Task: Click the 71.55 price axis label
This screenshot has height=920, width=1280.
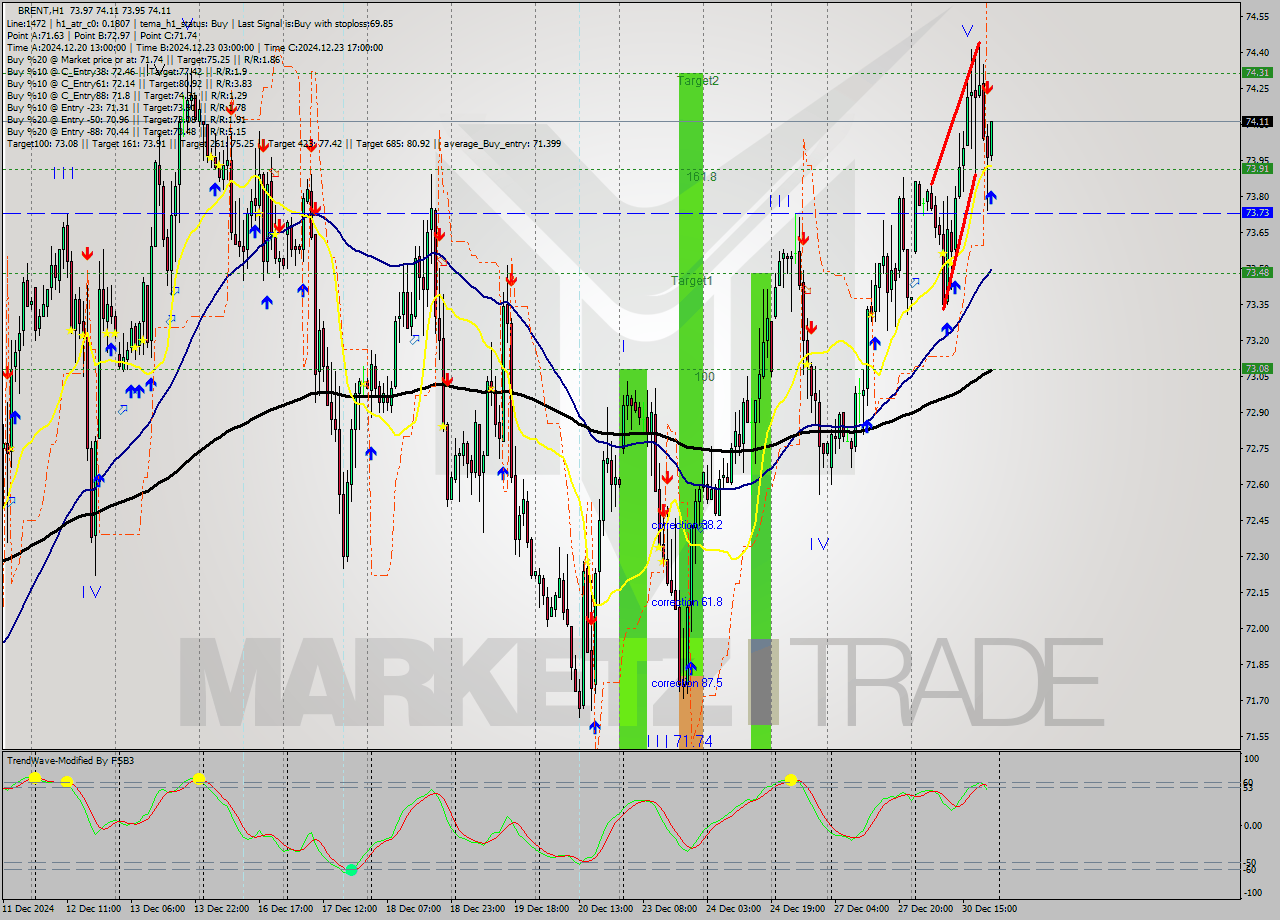Action: pos(1257,736)
